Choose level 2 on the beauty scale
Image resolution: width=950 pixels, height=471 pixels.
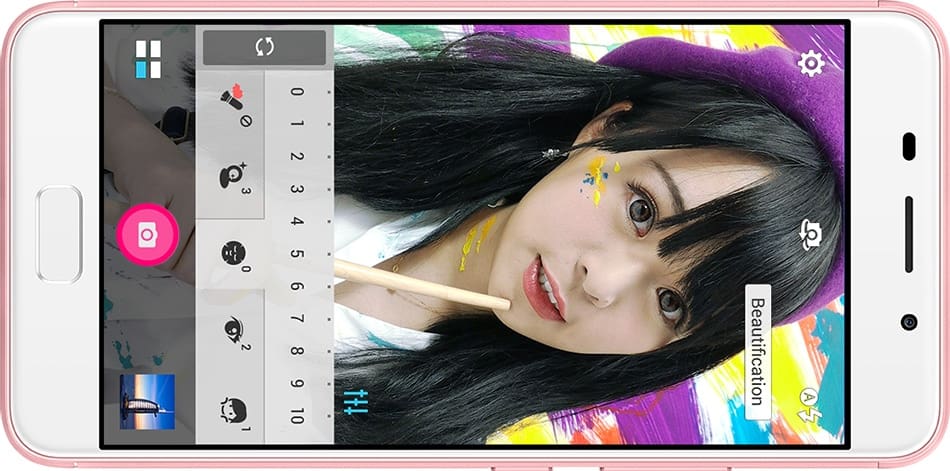(296, 156)
